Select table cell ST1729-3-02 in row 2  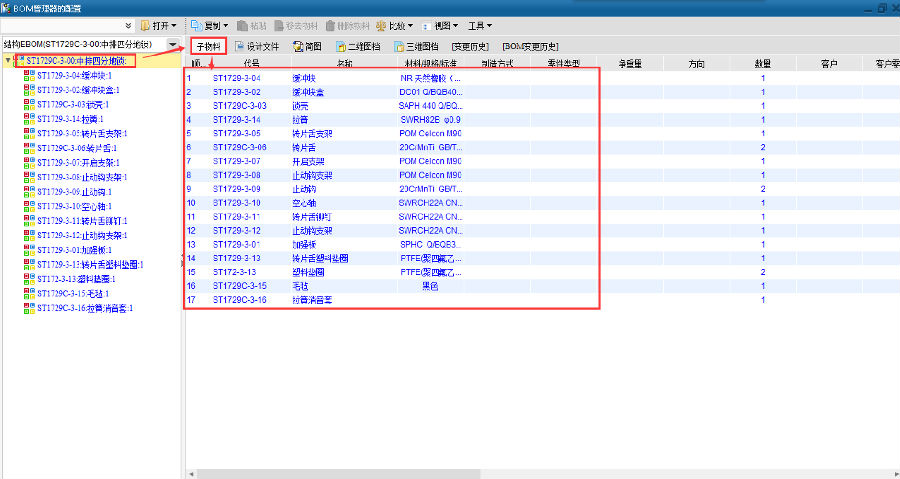point(236,92)
